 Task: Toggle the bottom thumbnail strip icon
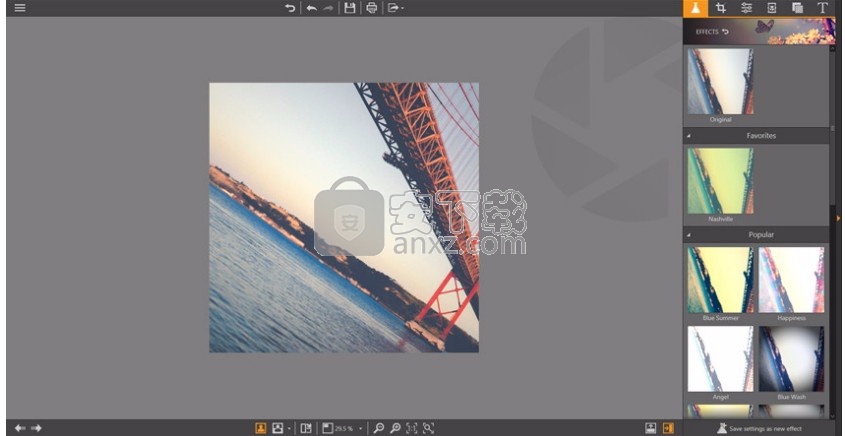651,428
